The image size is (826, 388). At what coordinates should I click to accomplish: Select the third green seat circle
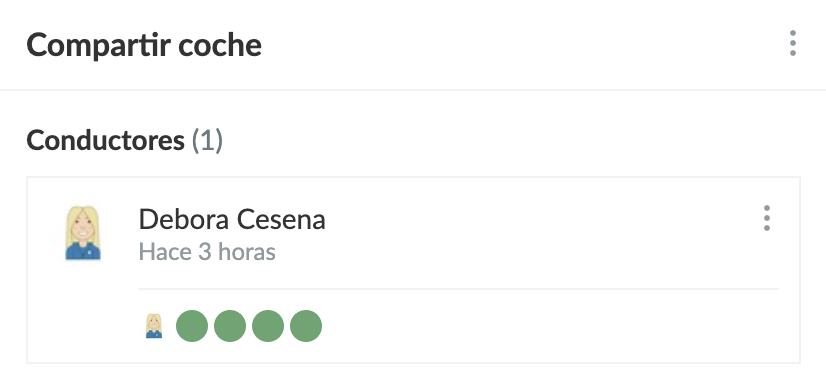click(268, 326)
